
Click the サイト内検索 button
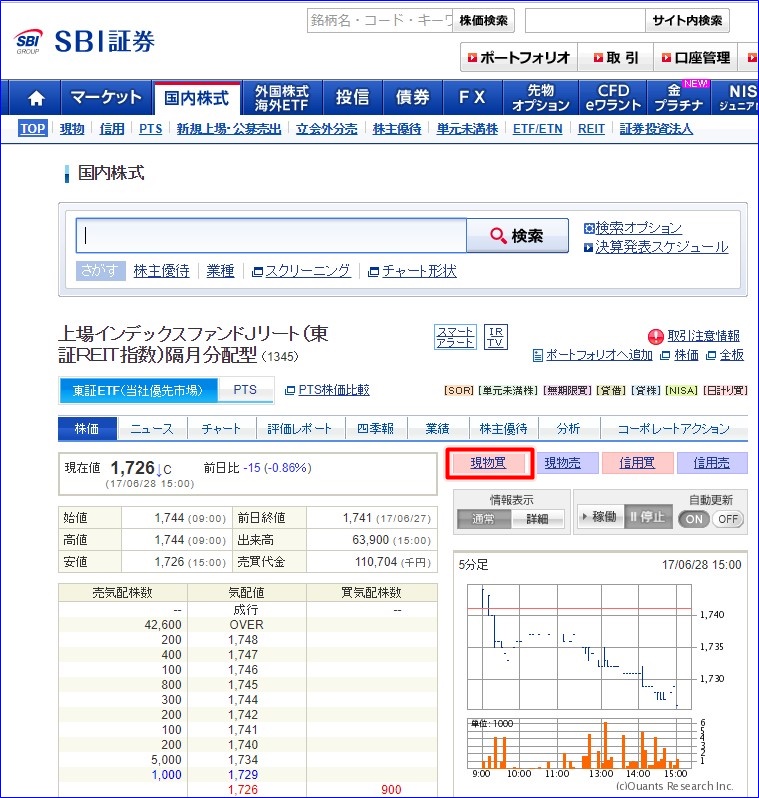687,20
